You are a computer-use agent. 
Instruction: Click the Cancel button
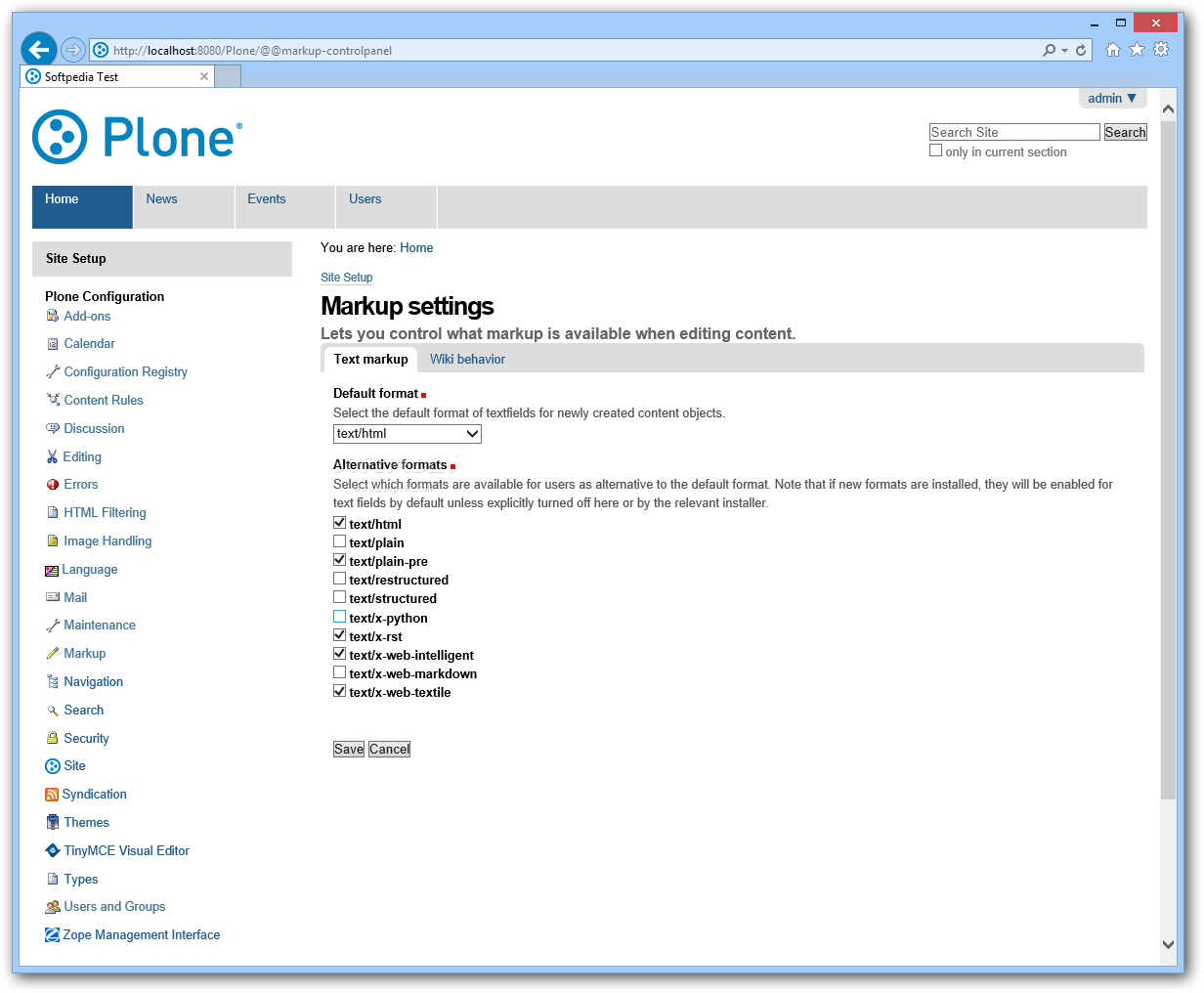coord(390,750)
